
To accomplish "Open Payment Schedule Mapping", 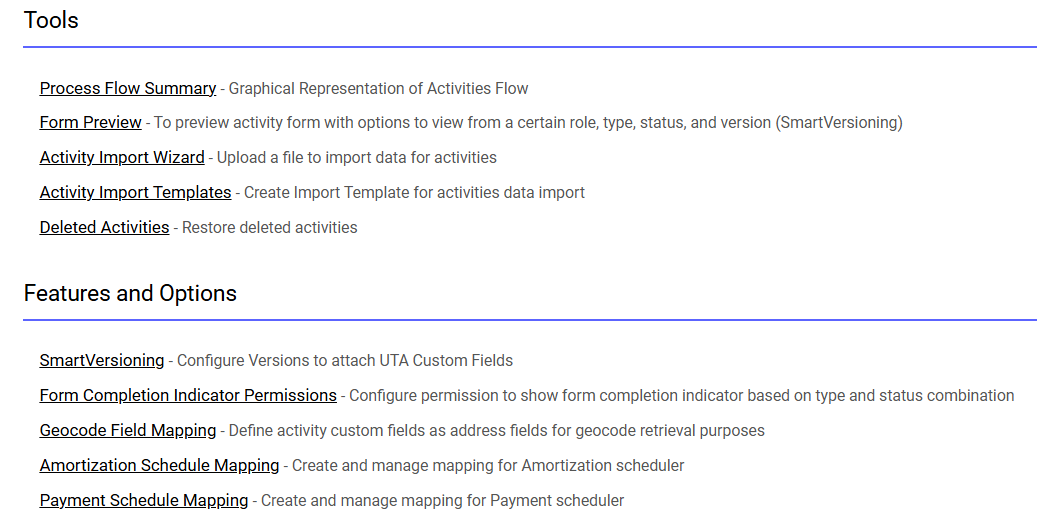I will pos(144,501).
